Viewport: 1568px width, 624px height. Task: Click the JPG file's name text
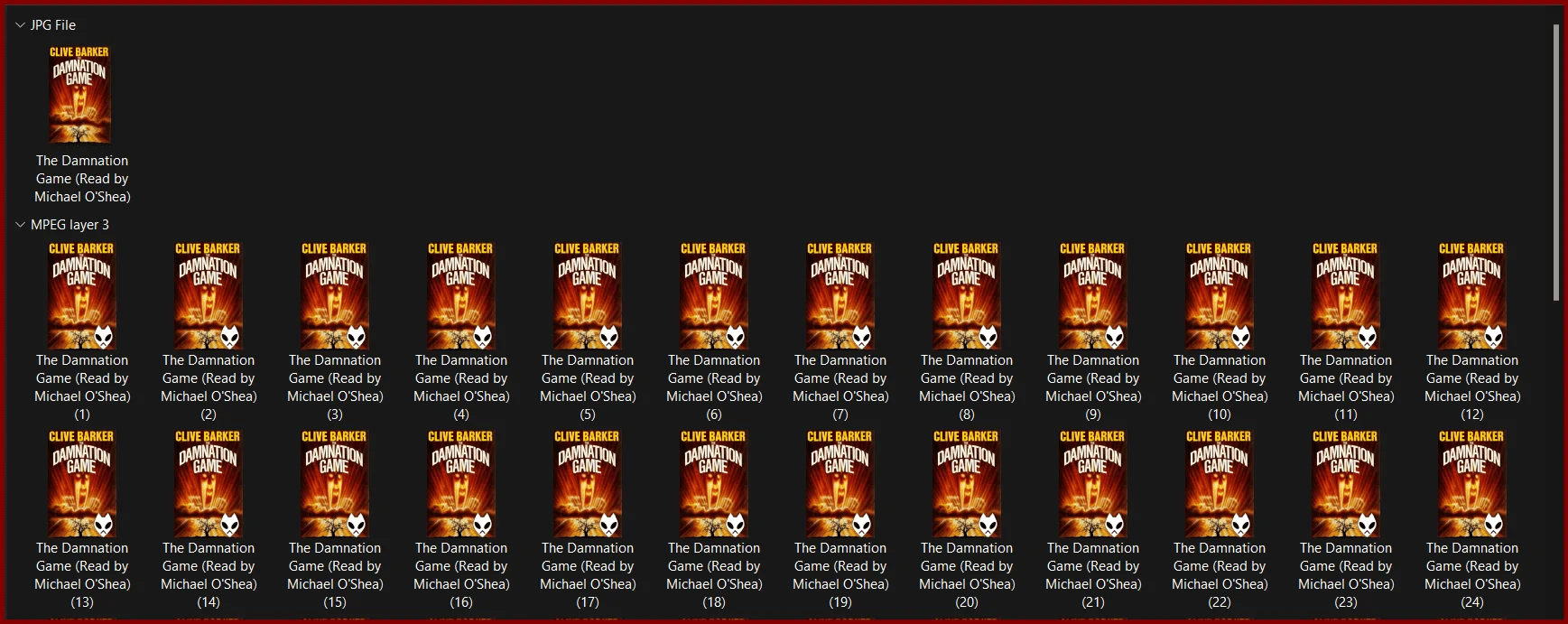82,179
